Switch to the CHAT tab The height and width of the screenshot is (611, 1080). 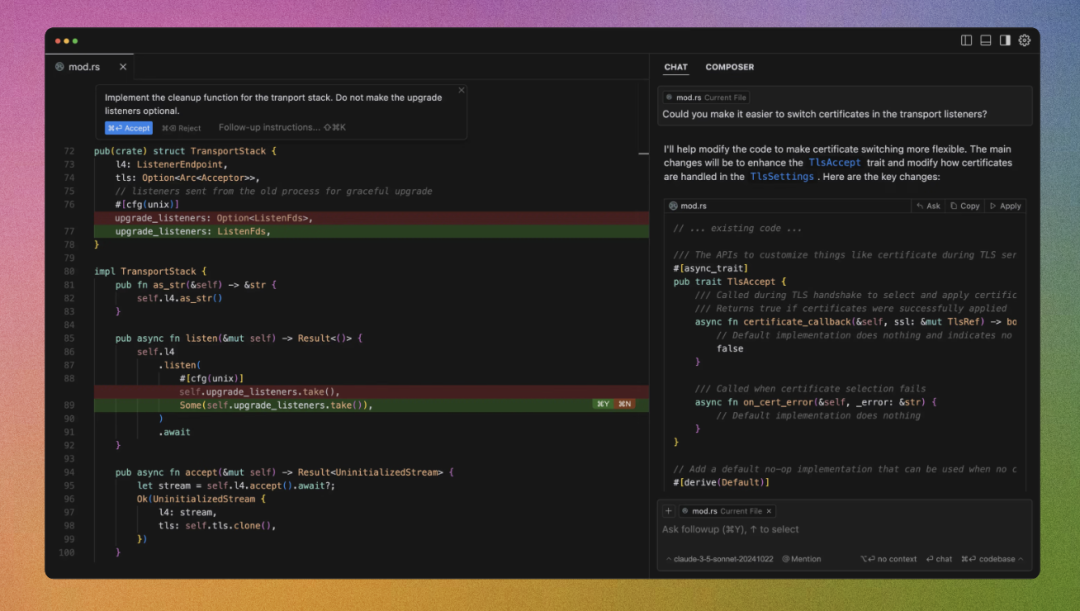coord(676,67)
